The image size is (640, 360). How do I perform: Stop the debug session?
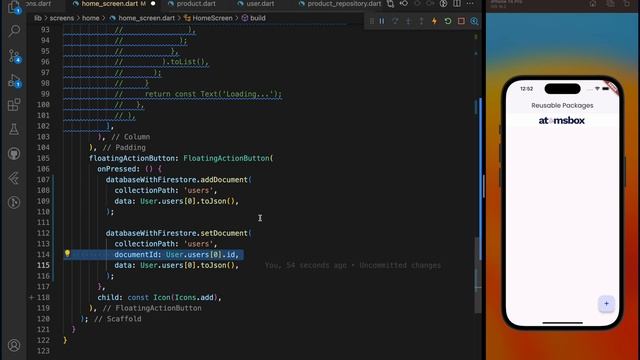tap(461, 21)
